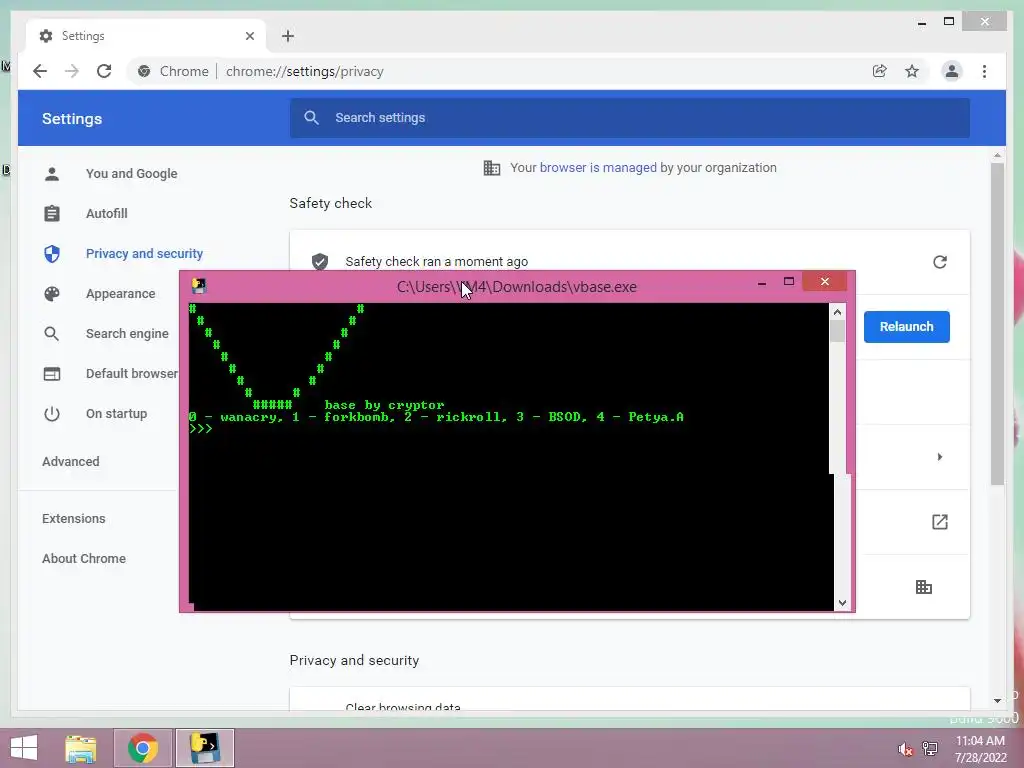Click the network tray icon

coord(930,749)
